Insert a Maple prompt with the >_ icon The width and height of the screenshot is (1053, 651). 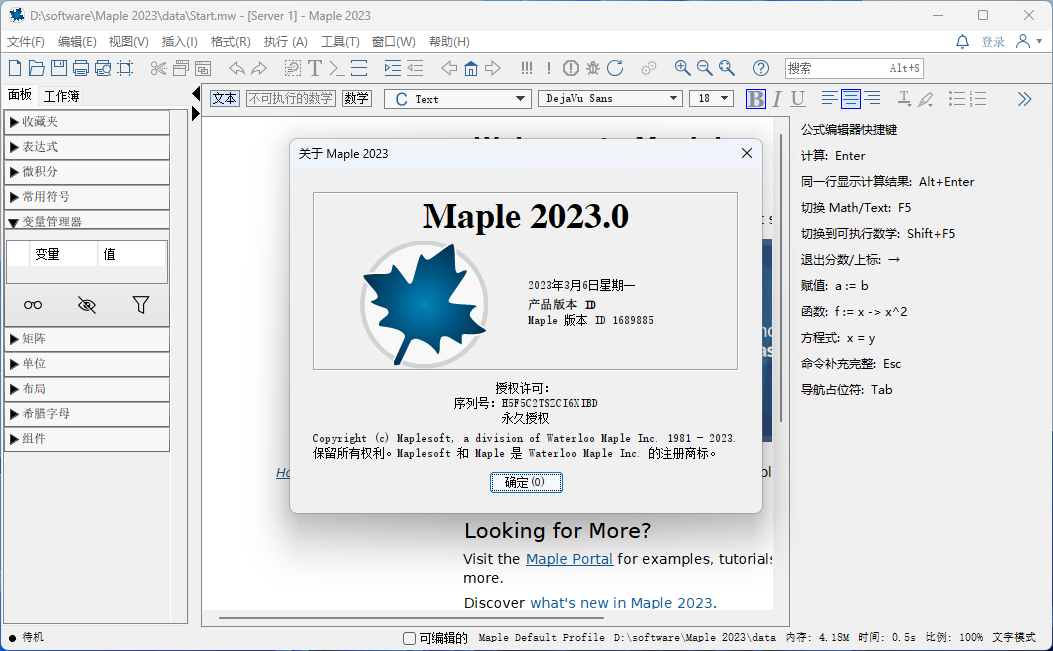point(337,68)
